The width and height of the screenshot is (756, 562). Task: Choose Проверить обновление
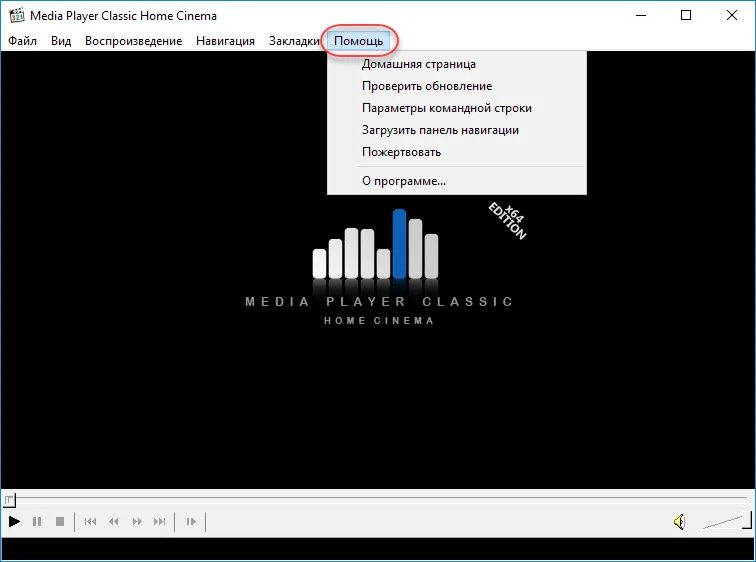(x=457, y=86)
